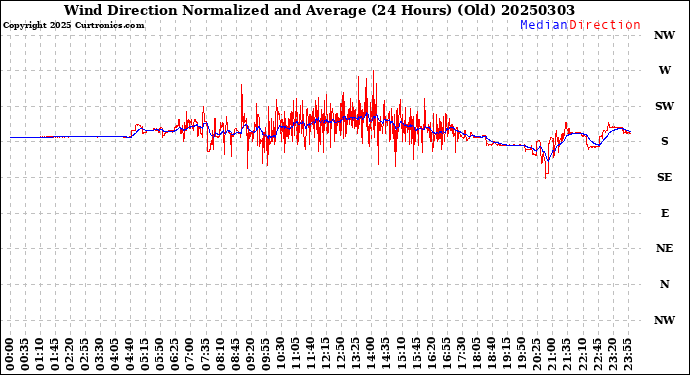Select the '08:10' time axis label
The image size is (690, 375).
[220, 354]
